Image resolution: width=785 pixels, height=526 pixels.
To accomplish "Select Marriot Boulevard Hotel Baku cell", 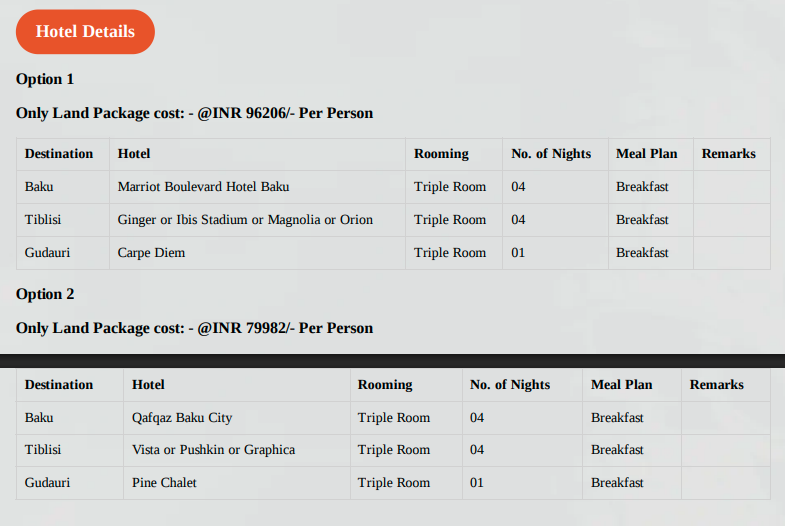I will pos(257,187).
